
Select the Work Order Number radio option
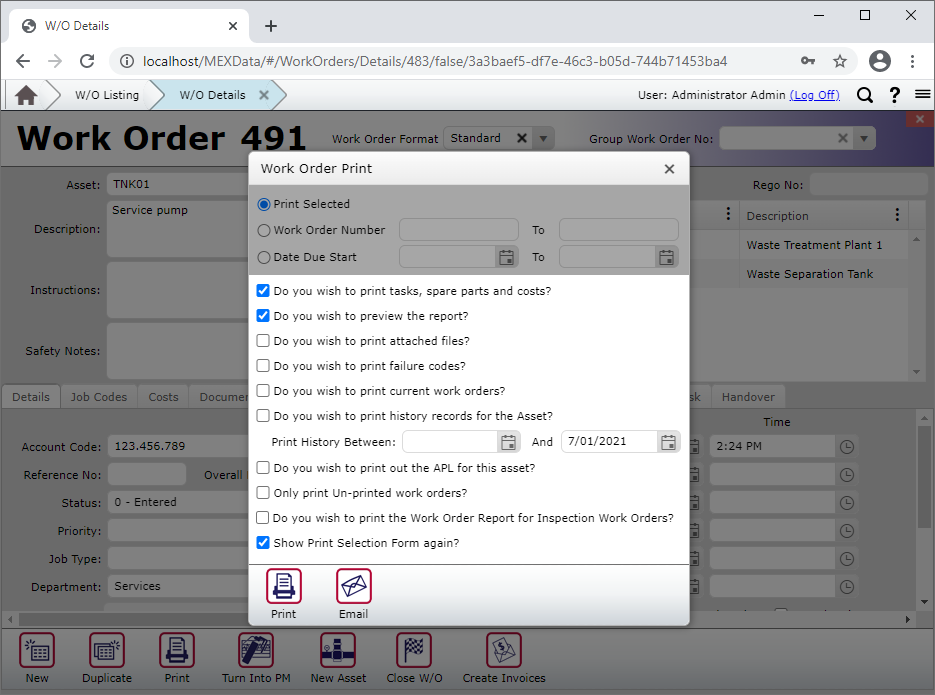coord(262,230)
